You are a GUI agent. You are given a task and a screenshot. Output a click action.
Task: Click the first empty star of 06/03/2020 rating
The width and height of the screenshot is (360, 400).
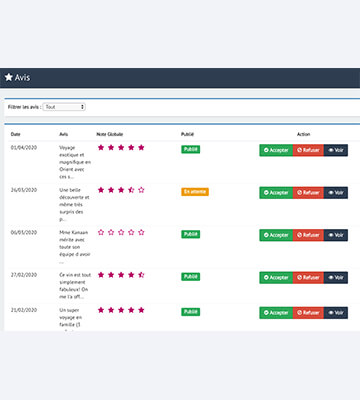coord(101,232)
